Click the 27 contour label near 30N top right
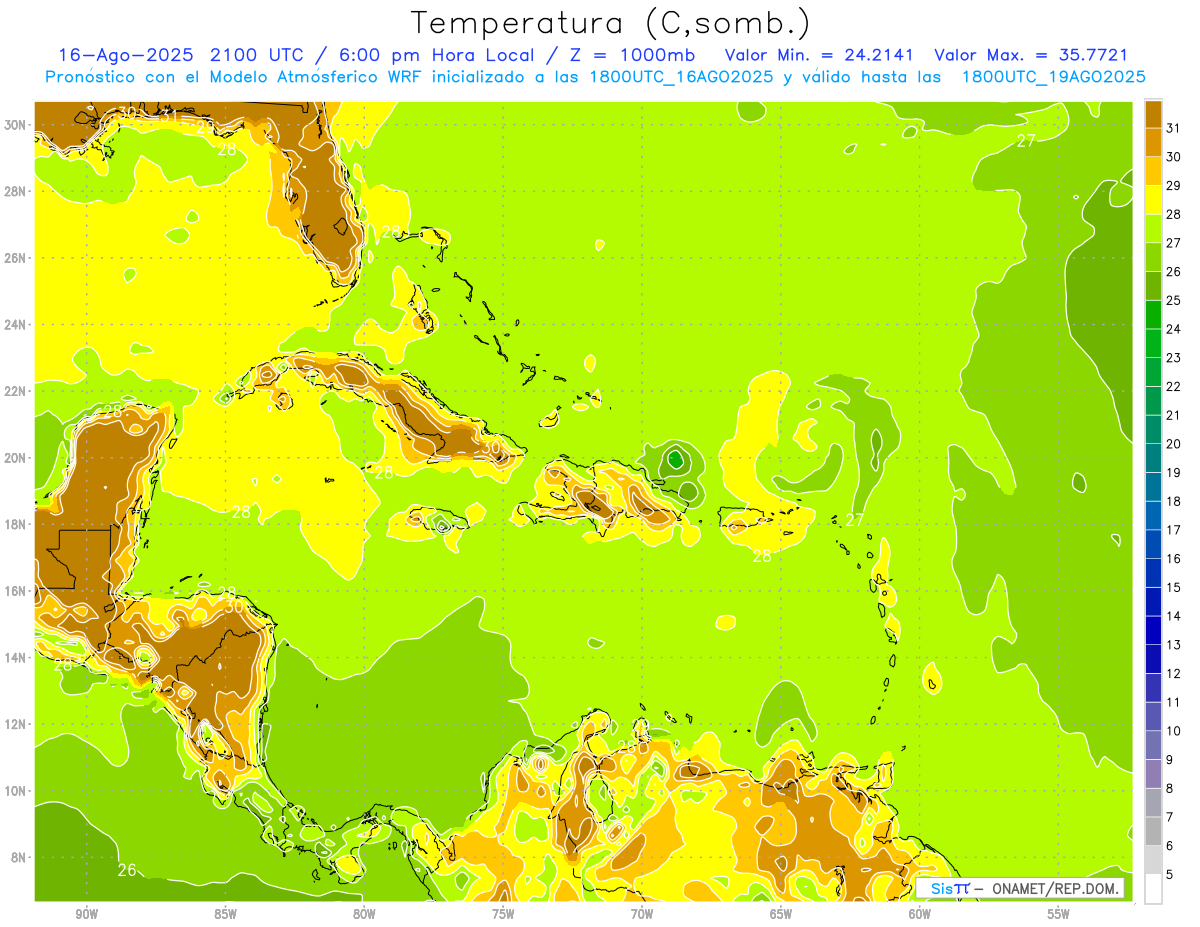 pos(1026,141)
